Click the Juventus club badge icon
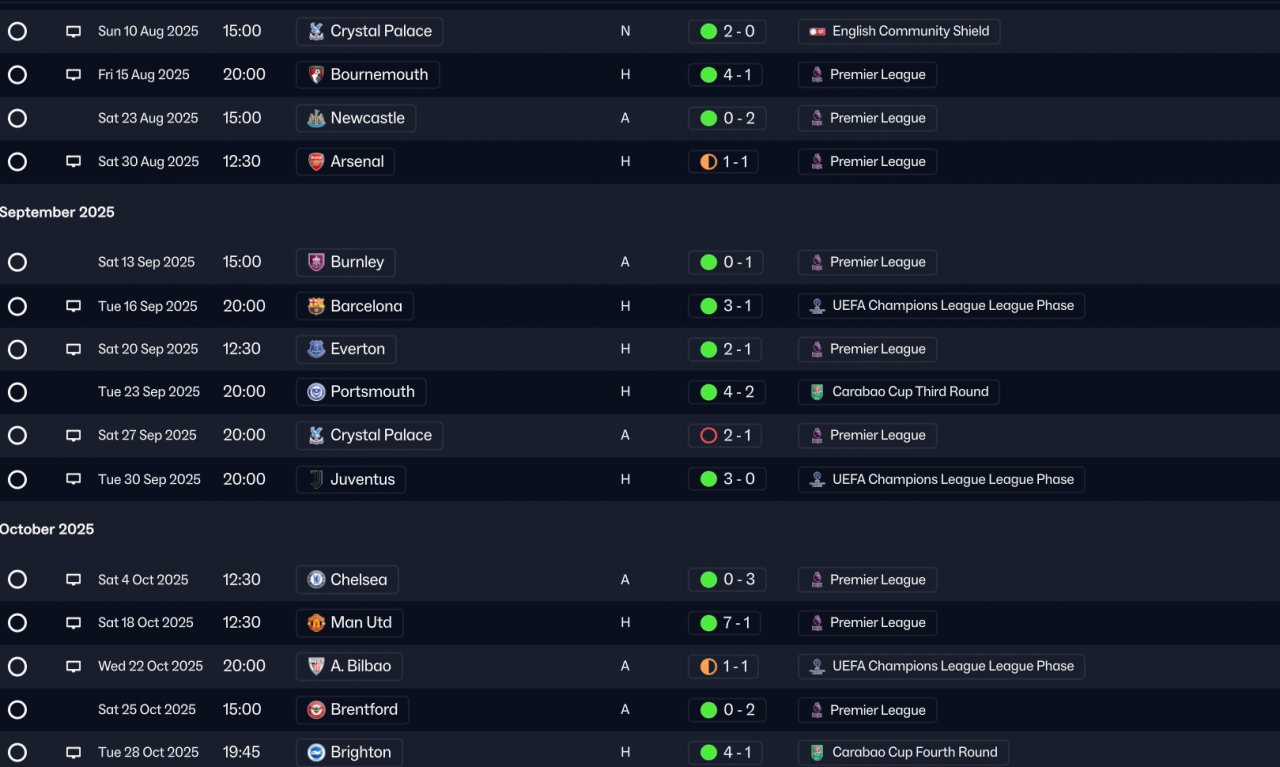This screenshot has height=767, width=1280. click(x=316, y=480)
